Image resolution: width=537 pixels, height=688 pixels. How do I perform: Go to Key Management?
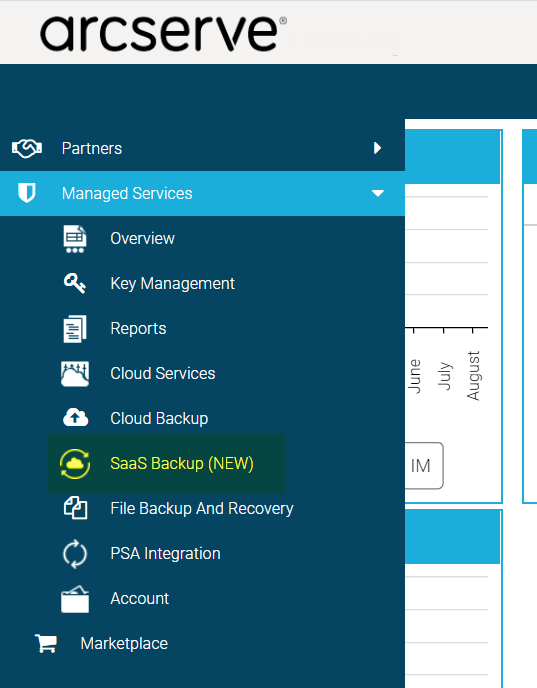[x=172, y=284]
